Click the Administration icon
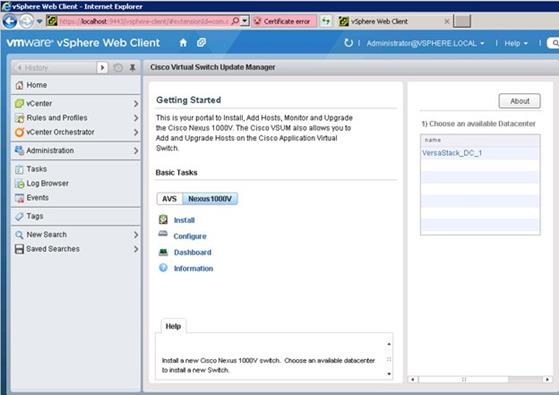 [x=19, y=150]
